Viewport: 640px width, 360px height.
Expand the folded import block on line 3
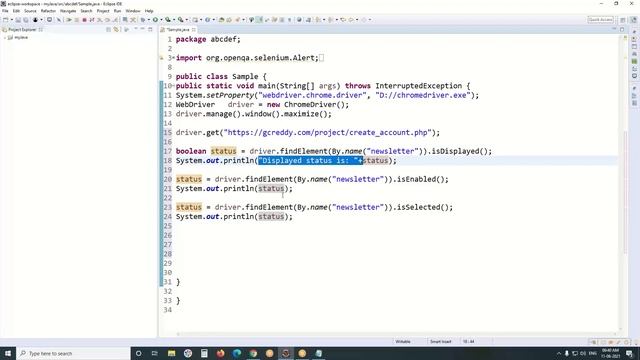pos(174,58)
